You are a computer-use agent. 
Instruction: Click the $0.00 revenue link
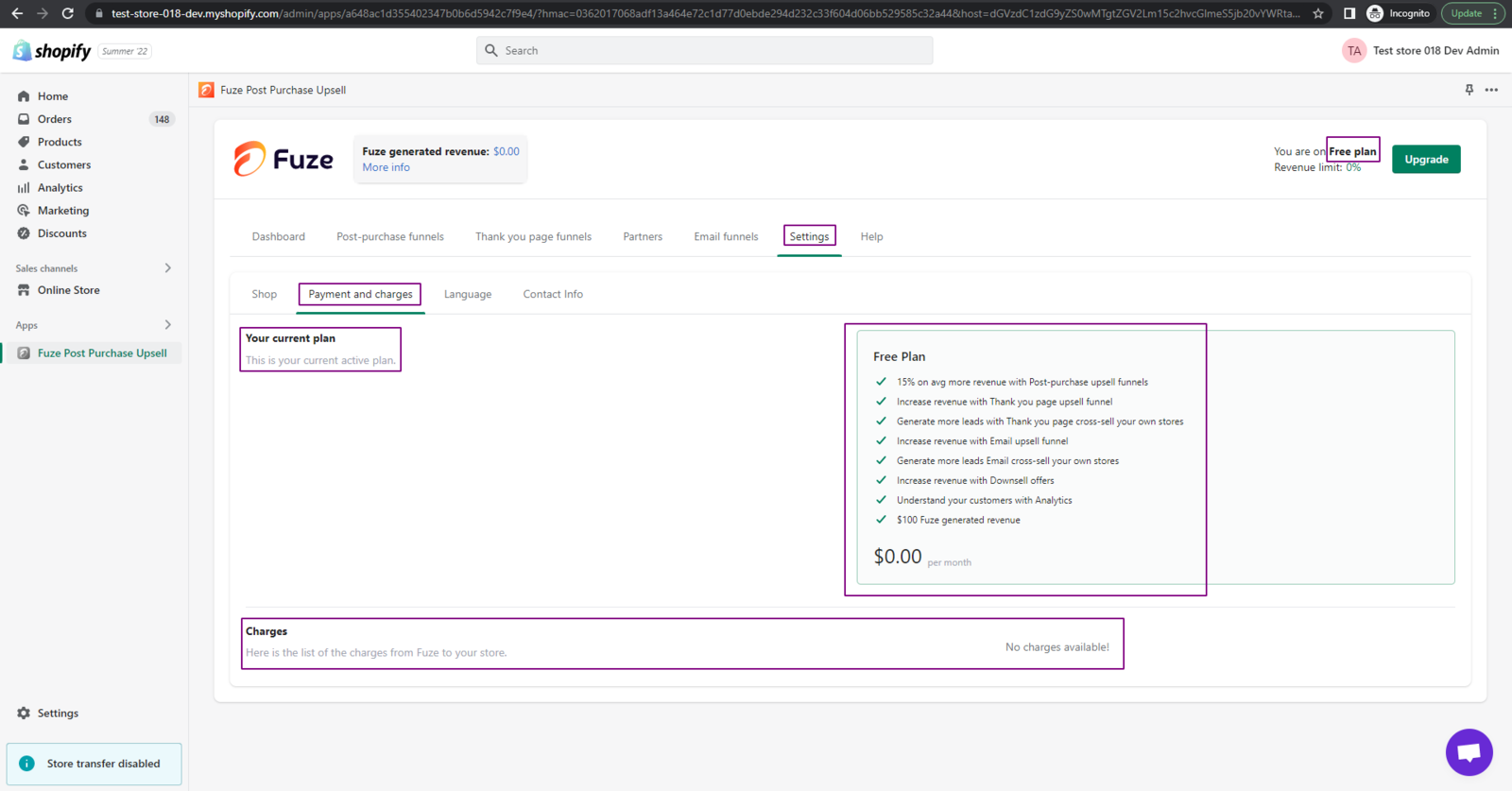[x=507, y=151]
